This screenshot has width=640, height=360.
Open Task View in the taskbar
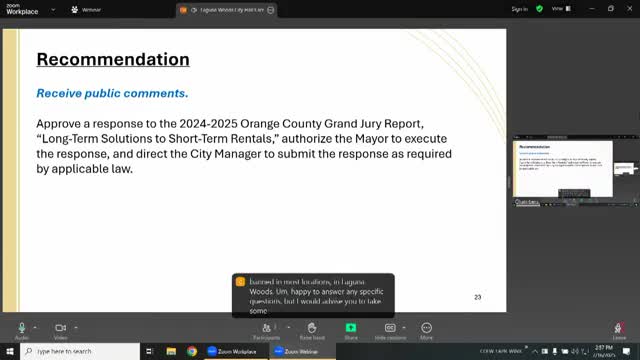click(x=149, y=351)
